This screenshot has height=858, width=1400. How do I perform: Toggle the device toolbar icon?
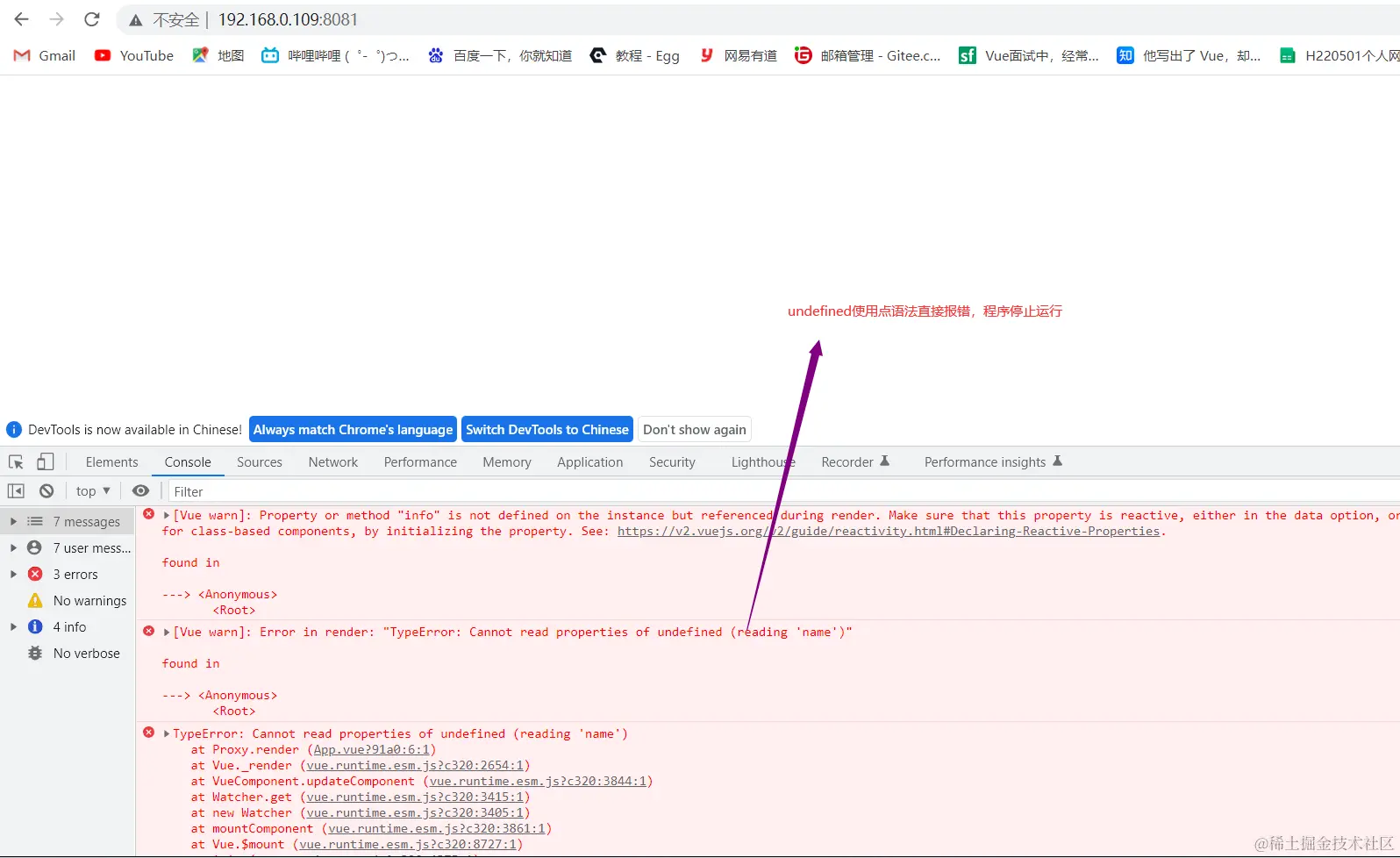pyautogui.click(x=46, y=461)
